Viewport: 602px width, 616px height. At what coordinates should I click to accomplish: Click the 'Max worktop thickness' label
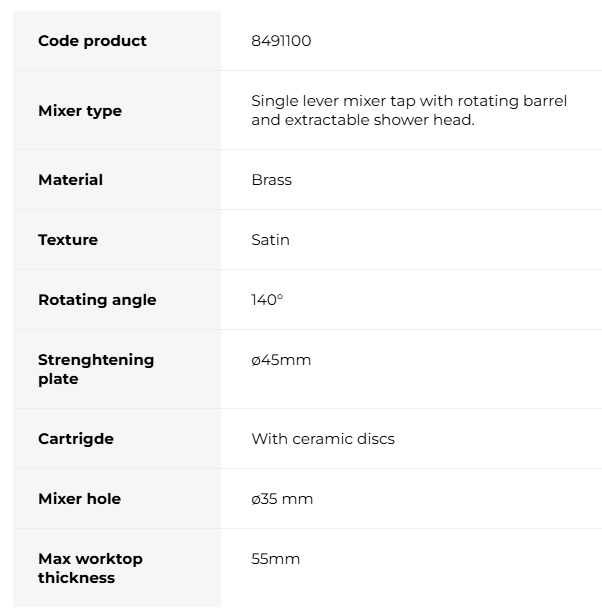point(90,568)
